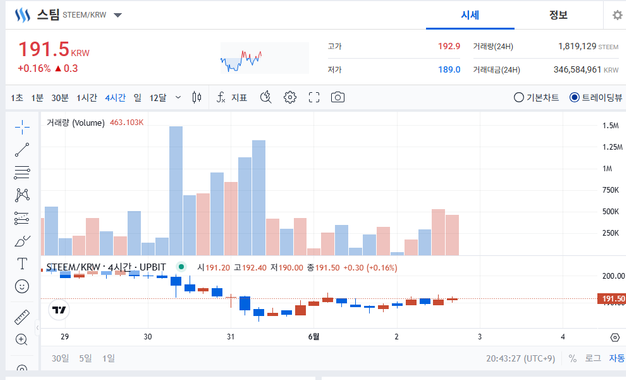626x380 pixels.
Task: Switch to the 시세 tab
Action: 470,15
